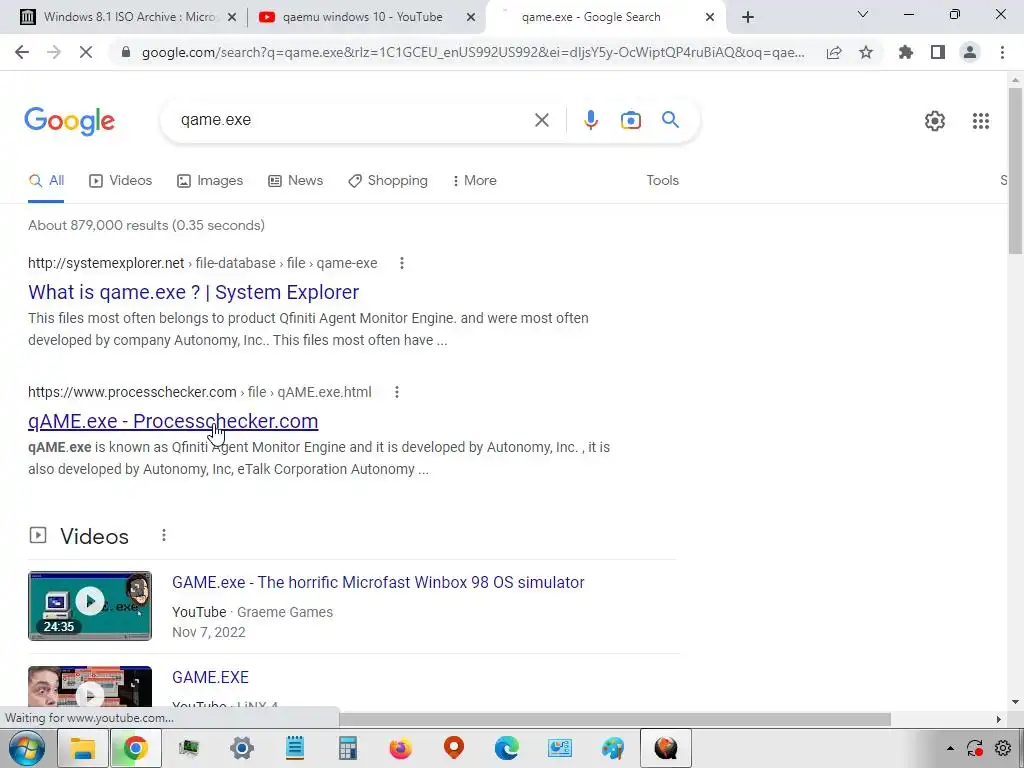Open the search Tools options
The width and height of the screenshot is (1024, 768).
(x=662, y=181)
